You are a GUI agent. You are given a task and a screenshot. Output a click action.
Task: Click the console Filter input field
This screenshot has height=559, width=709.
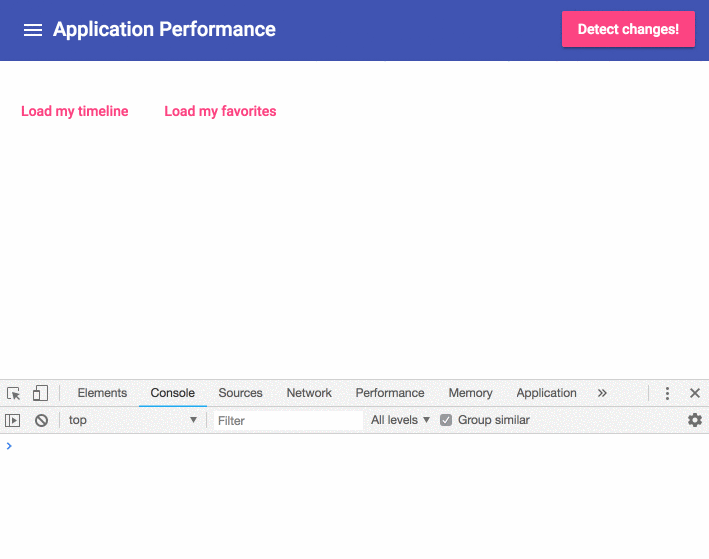click(288, 421)
